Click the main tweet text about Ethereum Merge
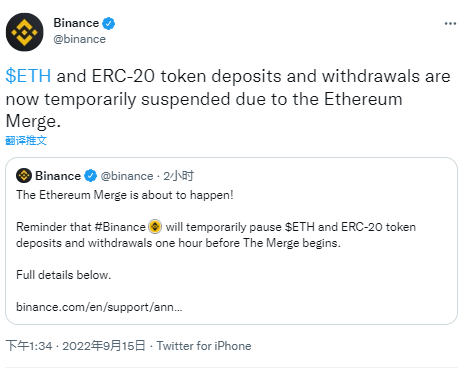 point(228,98)
